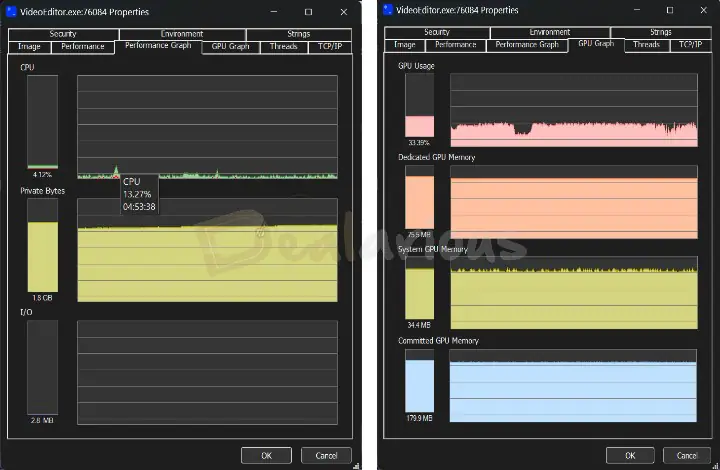Viewport: 720px width, 470px height.
Task: Click the Dedicated GPU Memory bar gauge
Action: point(419,197)
